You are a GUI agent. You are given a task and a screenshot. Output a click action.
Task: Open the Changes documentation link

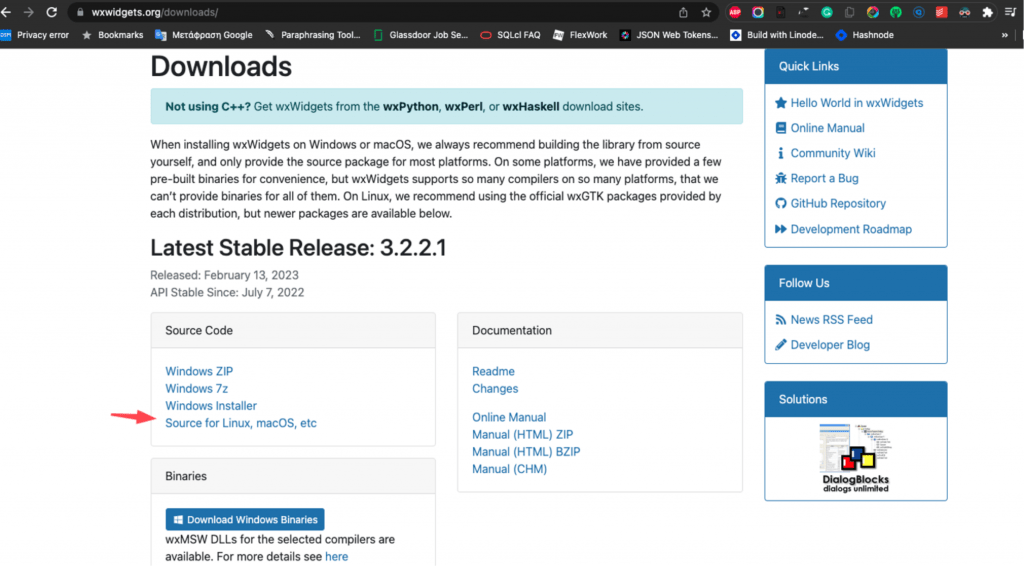click(495, 388)
